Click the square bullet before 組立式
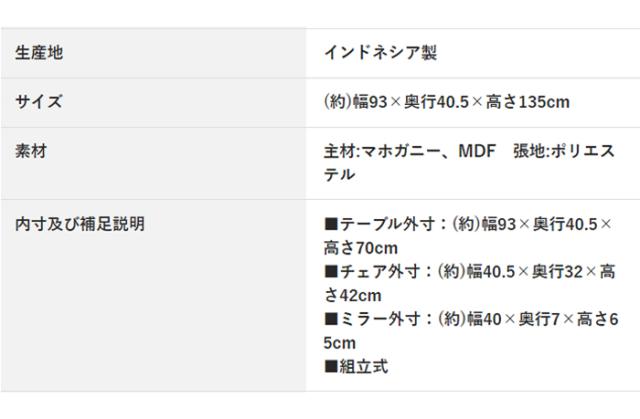 click(331, 367)
